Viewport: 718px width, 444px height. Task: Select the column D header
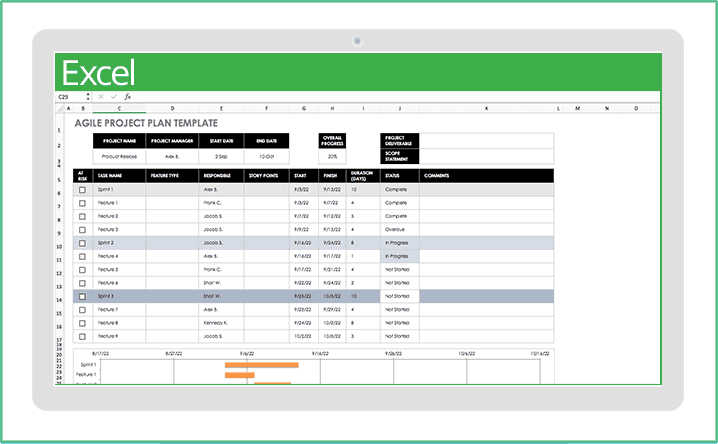click(171, 108)
